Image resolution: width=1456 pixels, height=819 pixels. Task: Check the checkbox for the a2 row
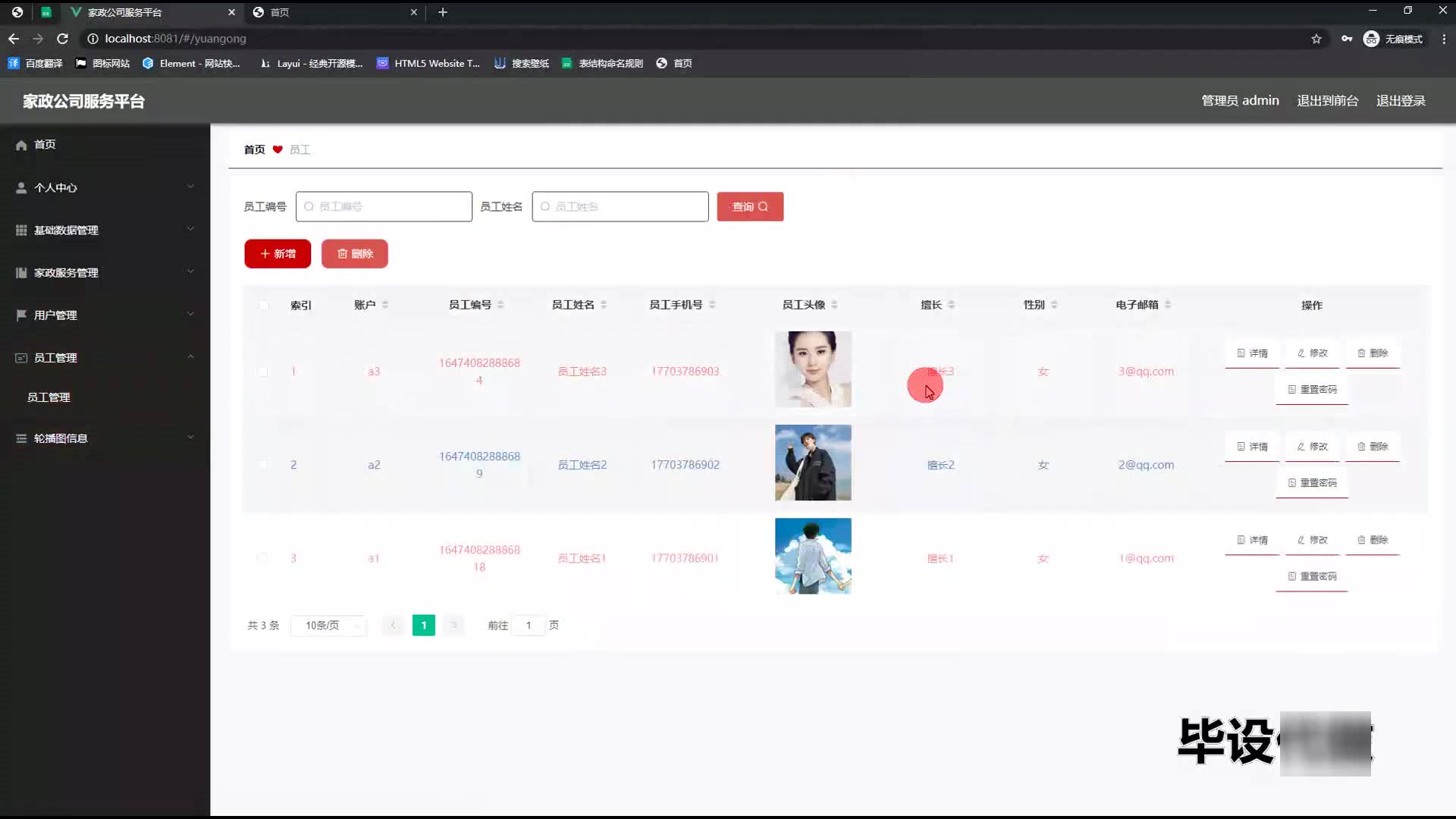click(262, 465)
